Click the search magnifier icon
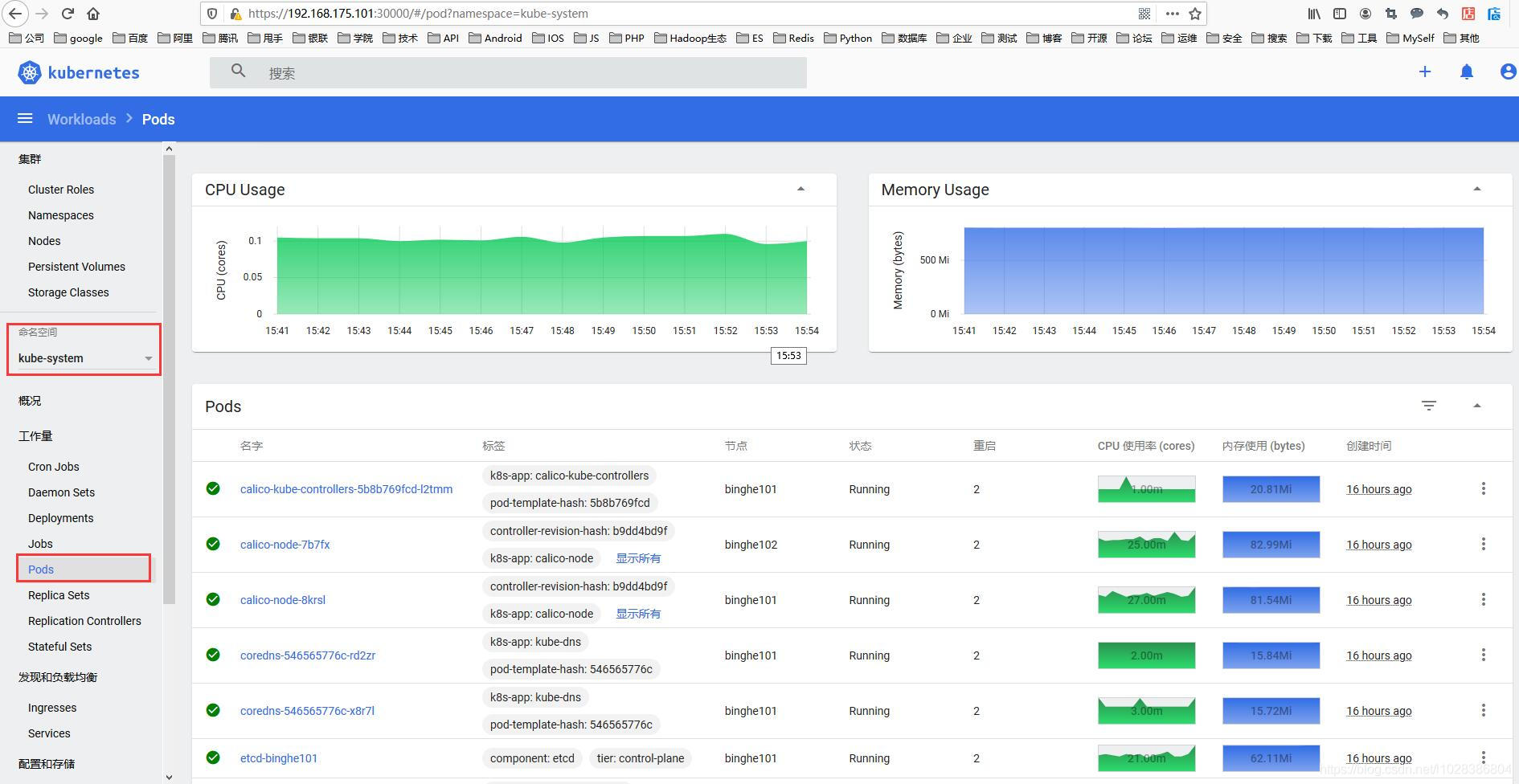This screenshot has height=784, width=1519. coord(238,71)
